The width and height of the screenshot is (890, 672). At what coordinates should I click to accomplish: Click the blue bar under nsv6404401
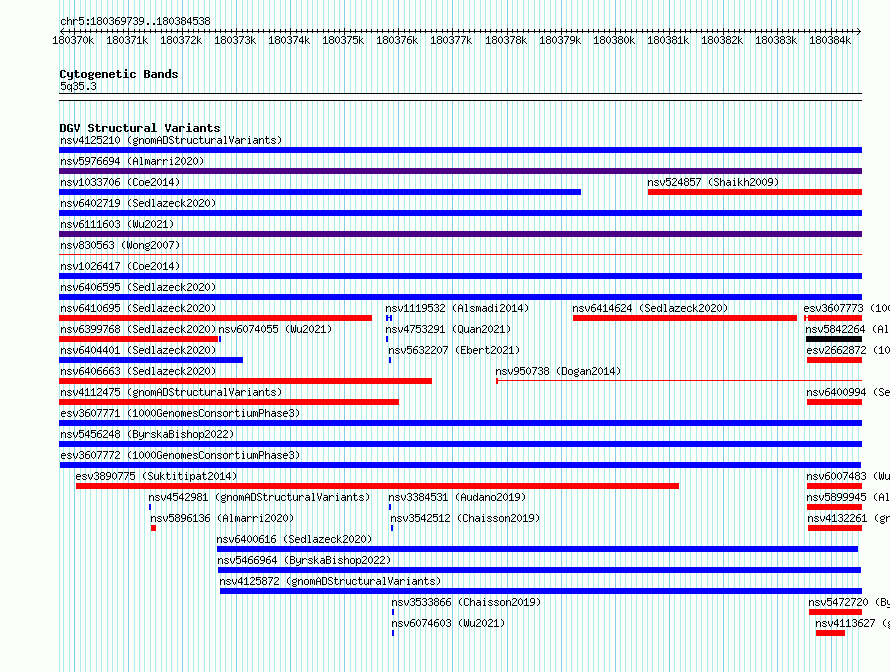[x=151, y=360]
